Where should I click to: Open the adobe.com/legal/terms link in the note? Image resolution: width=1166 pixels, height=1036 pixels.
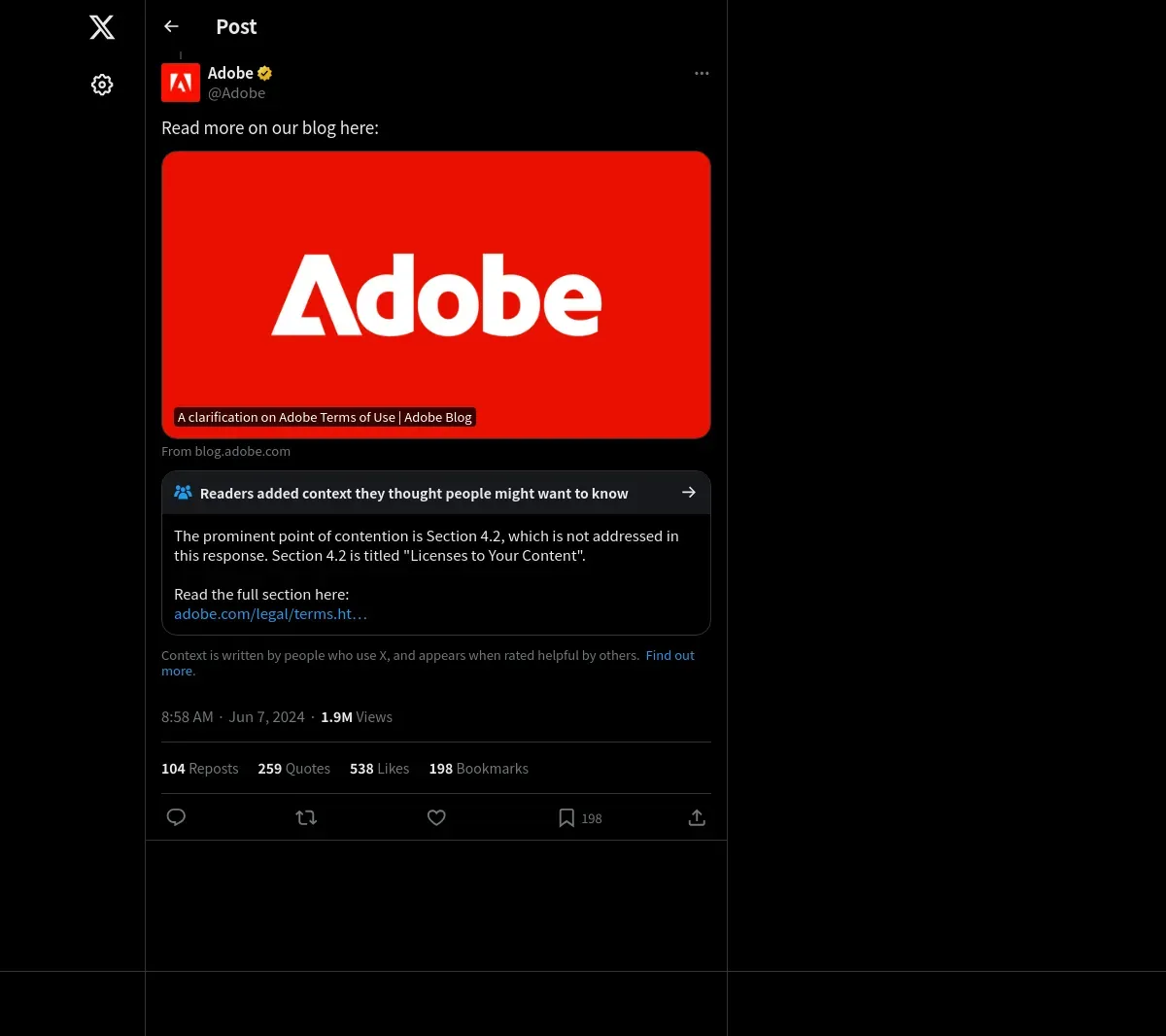270,614
